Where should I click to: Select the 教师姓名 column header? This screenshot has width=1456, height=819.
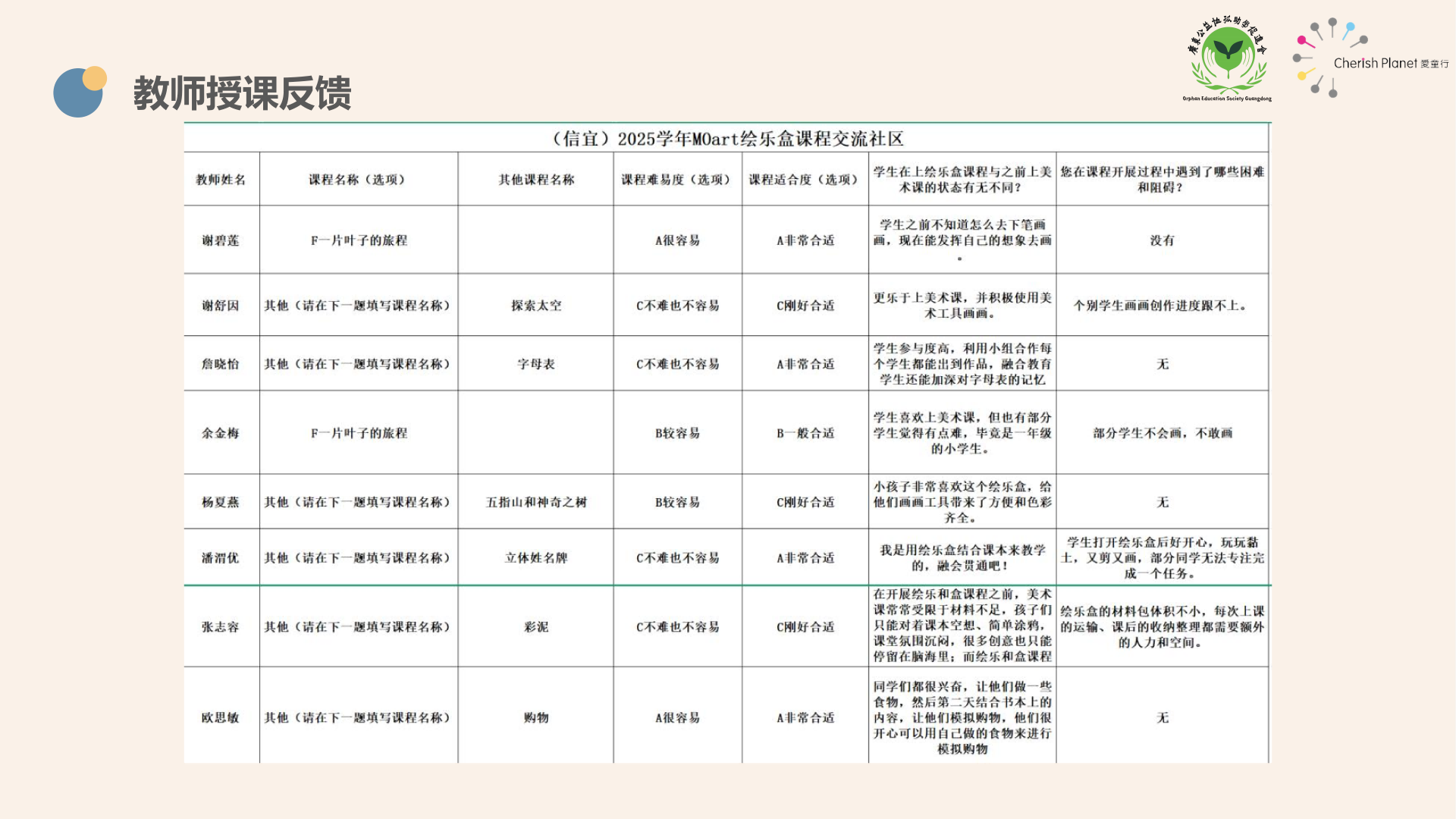click(221, 180)
